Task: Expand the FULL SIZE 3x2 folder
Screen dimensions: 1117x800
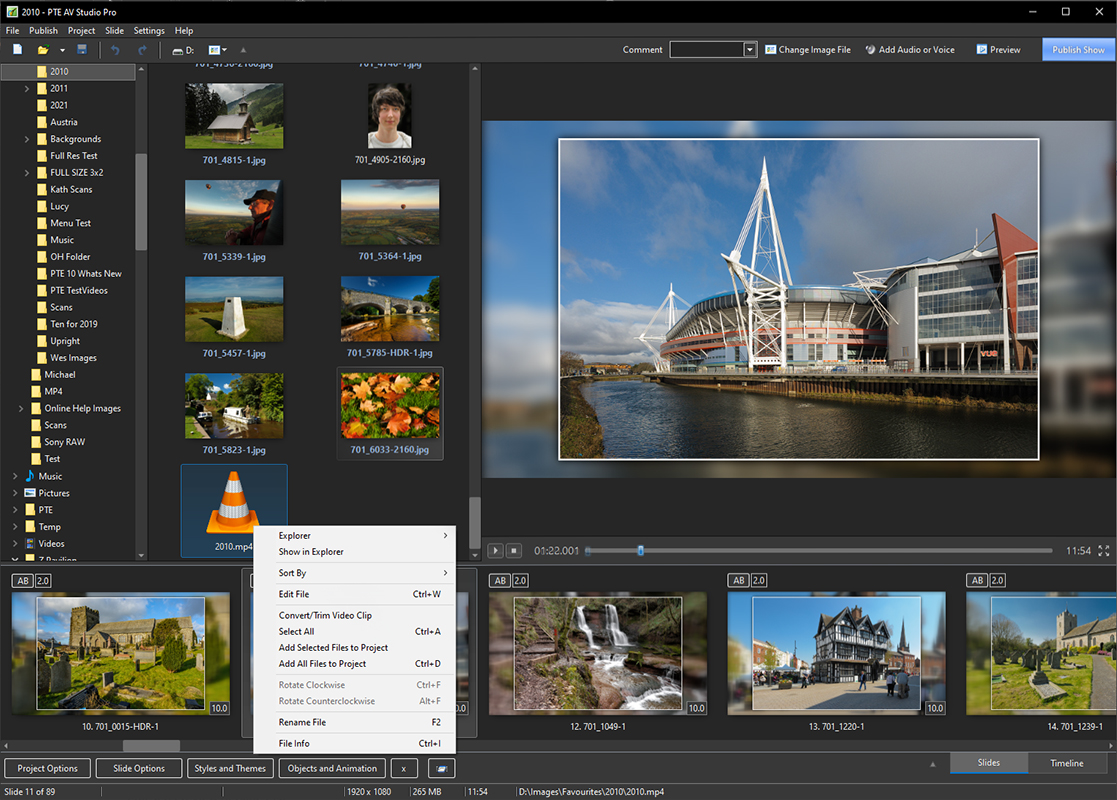Action: tap(27, 173)
